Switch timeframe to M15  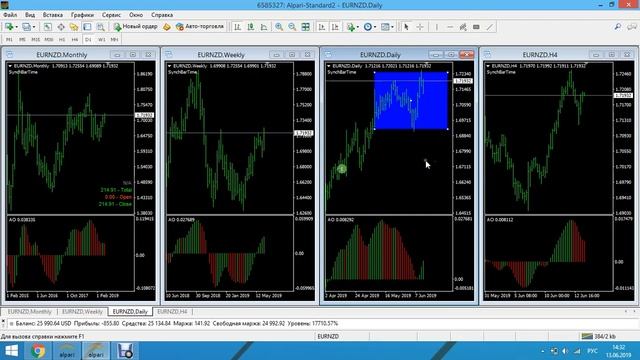click(36, 40)
